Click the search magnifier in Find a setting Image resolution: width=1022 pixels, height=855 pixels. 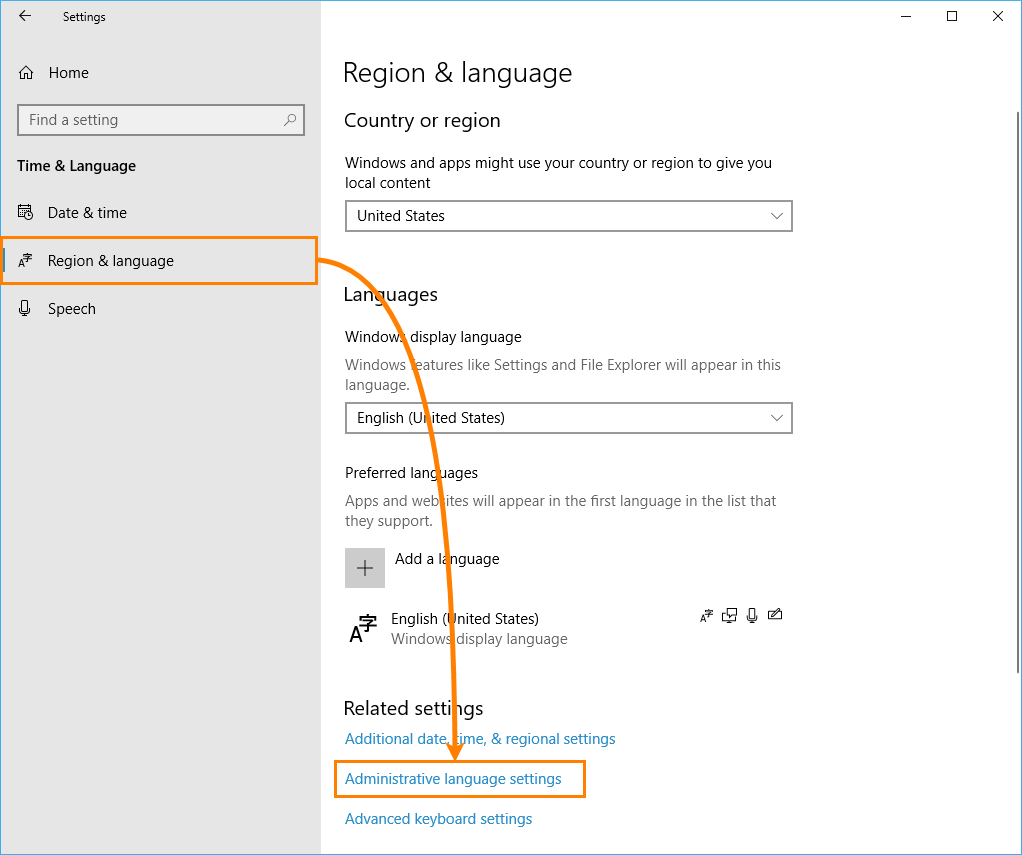(290, 119)
